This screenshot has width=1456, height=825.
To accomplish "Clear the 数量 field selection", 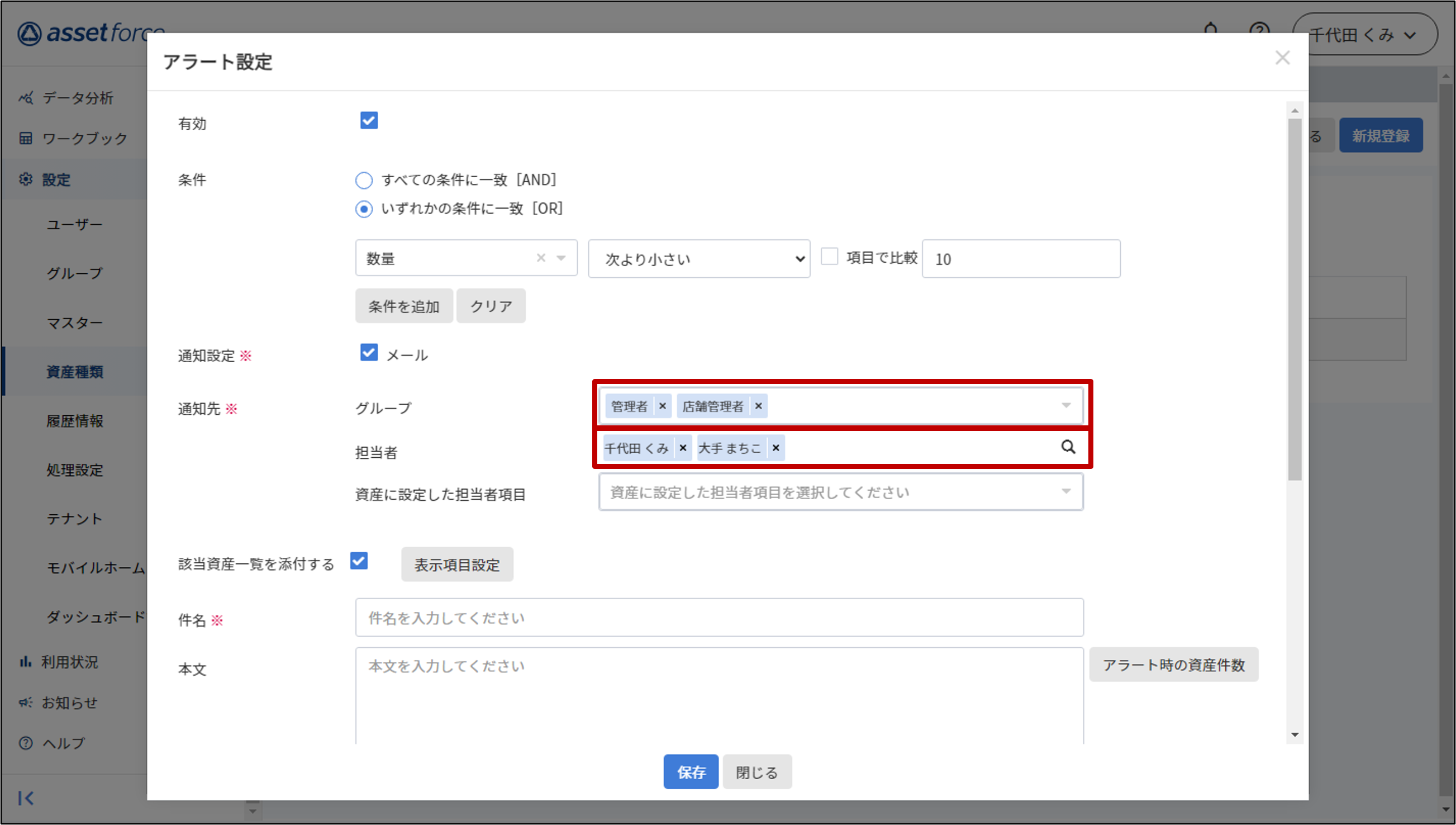I will click(x=541, y=258).
